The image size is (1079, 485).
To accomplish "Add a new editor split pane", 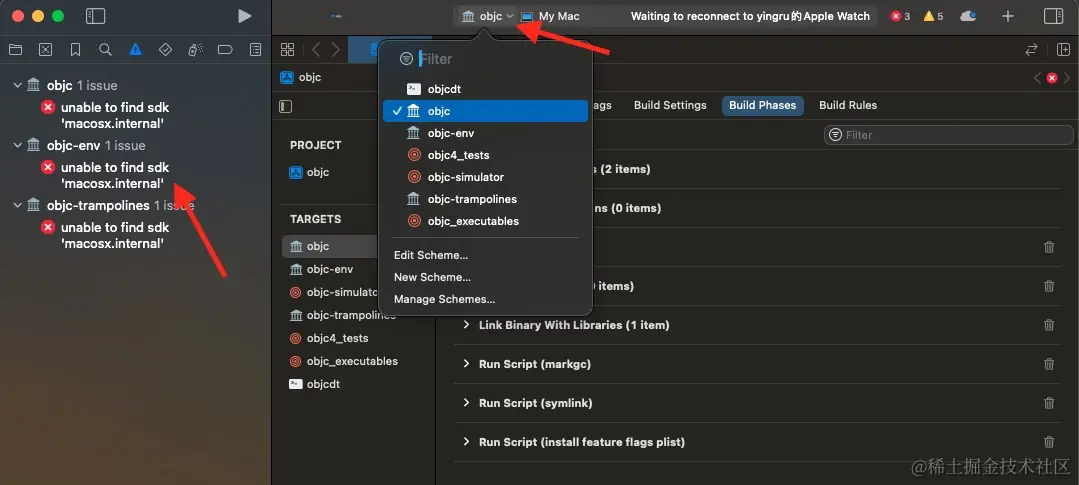I will tap(1063, 50).
